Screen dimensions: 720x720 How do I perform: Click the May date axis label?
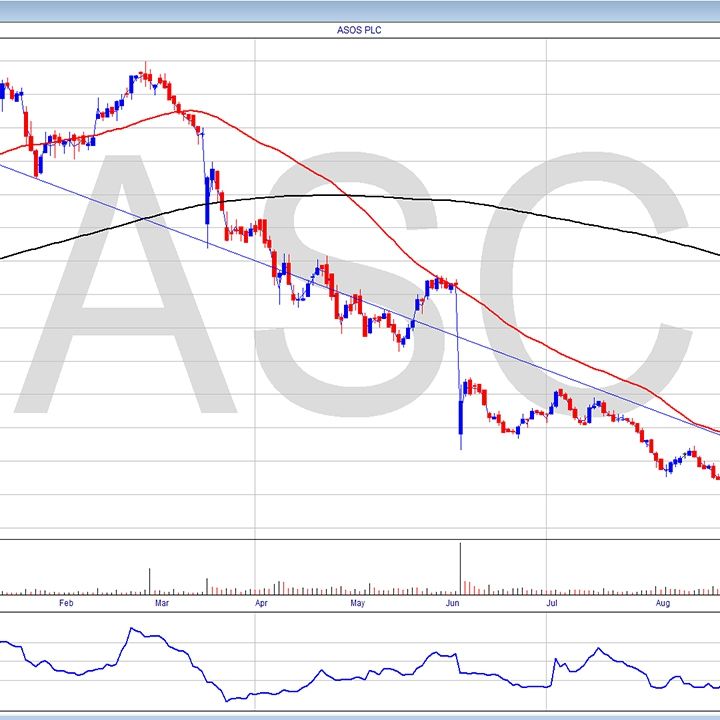[357, 603]
